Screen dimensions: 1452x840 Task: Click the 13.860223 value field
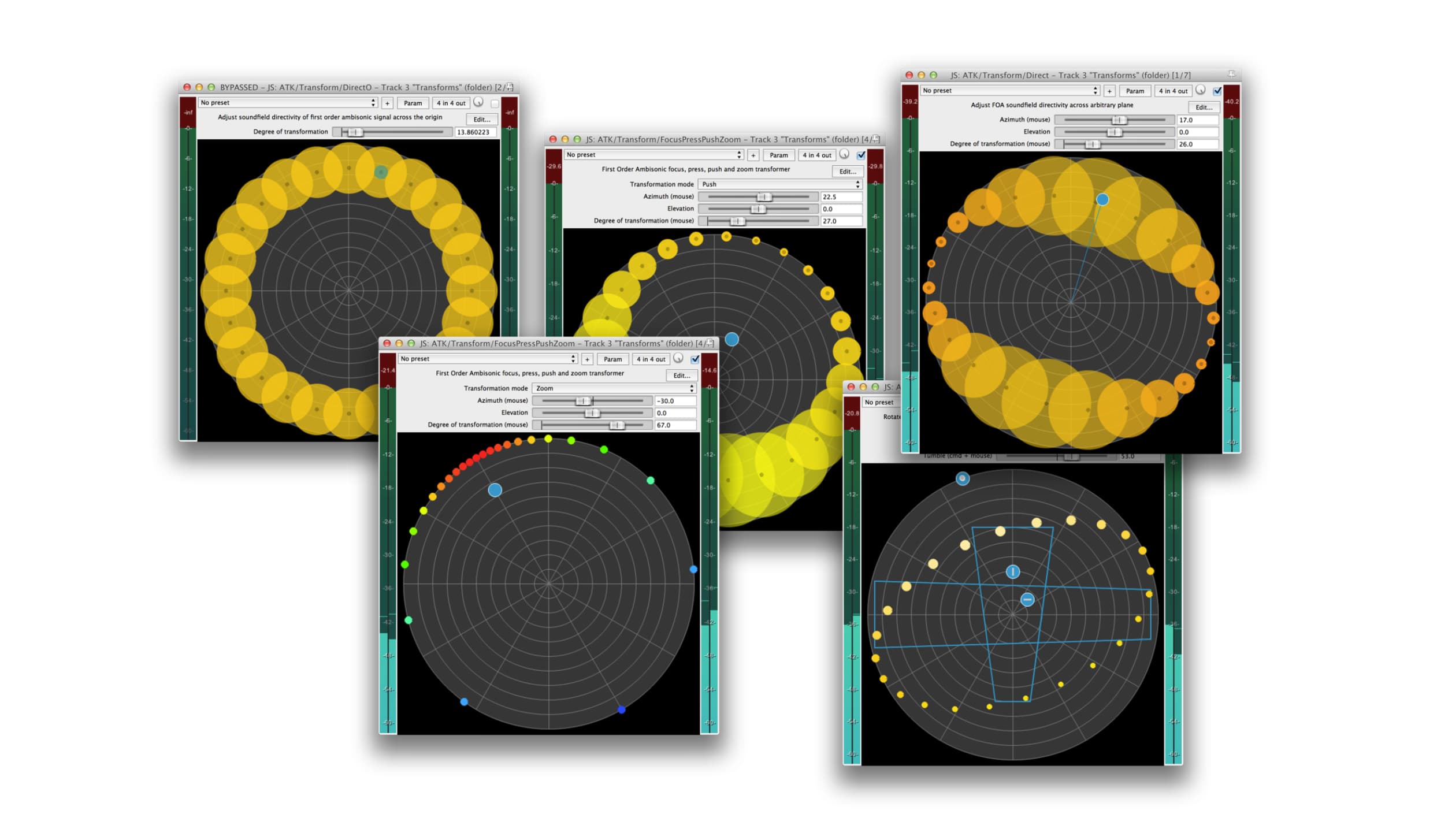coord(476,132)
